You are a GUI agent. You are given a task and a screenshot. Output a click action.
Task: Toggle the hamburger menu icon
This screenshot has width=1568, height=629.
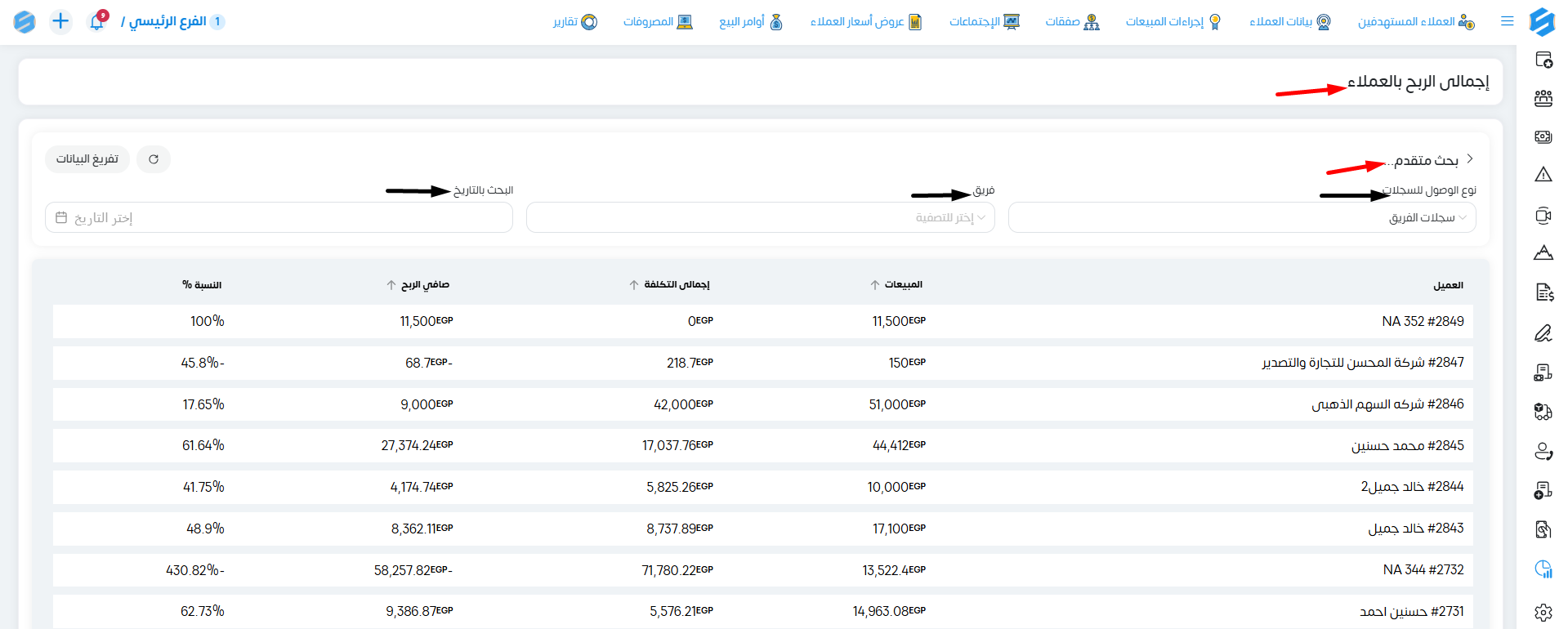pos(1508,21)
